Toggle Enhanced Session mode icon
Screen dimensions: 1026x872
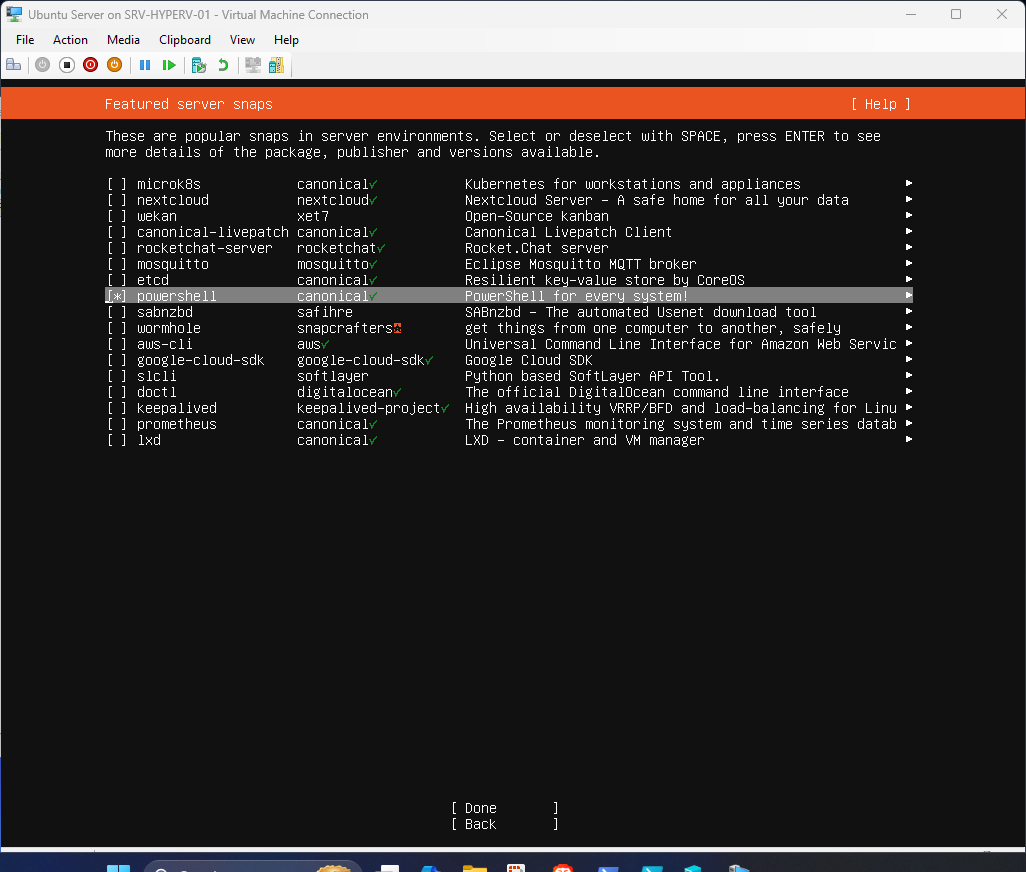coord(252,64)
